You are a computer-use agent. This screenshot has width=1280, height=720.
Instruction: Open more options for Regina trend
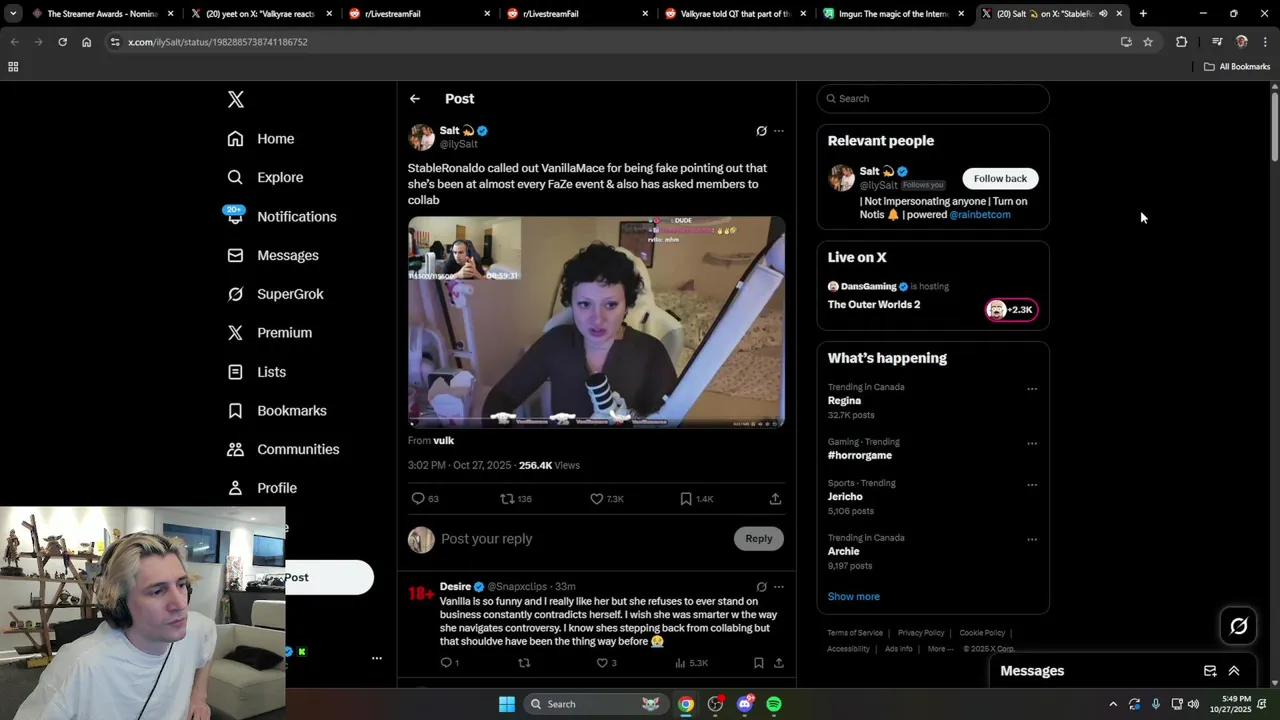tap(1032, 389)
